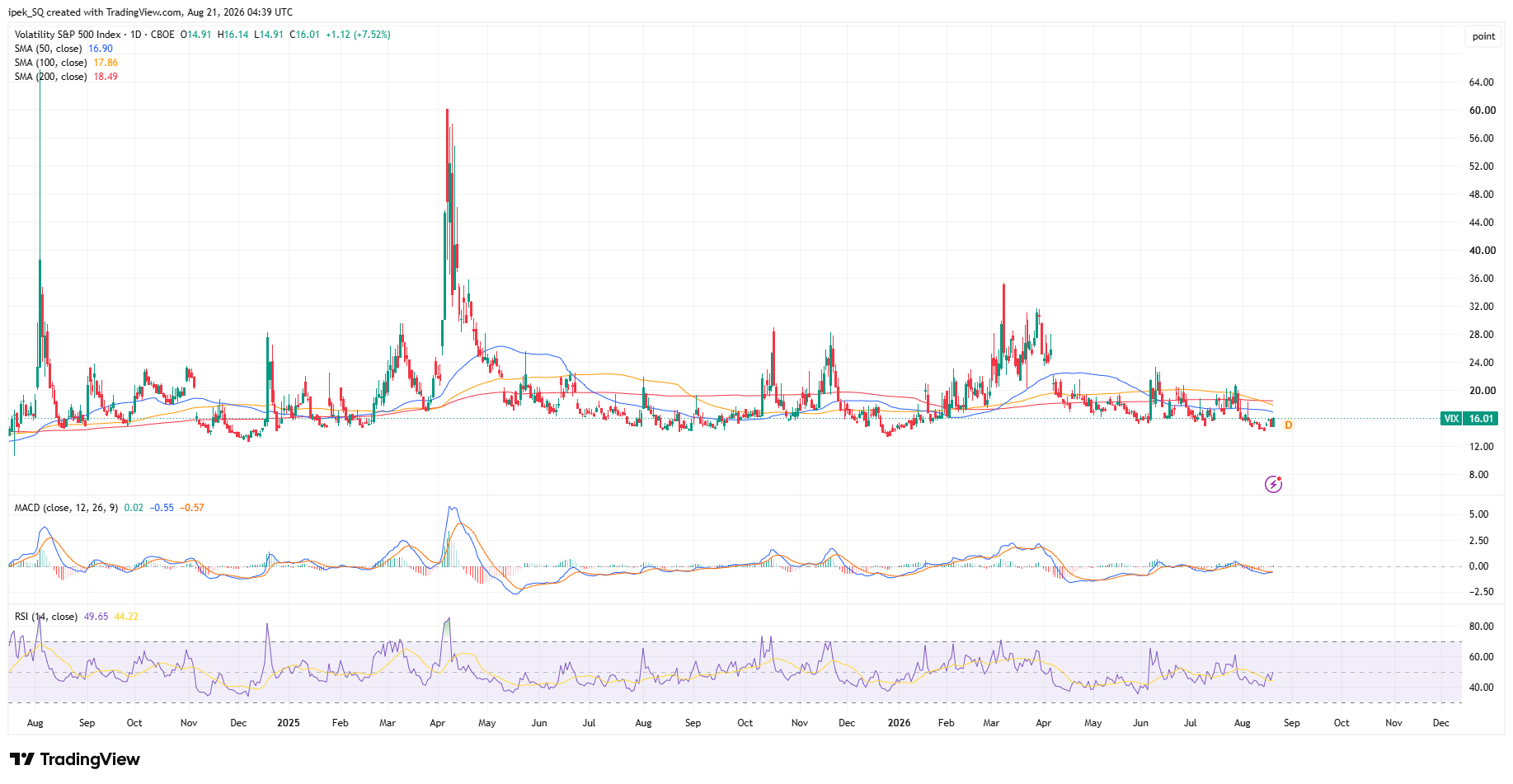The width and height of the screenshot is (1513, 784).
Task: Click the low value L14.91
Action: coord(269,35)
